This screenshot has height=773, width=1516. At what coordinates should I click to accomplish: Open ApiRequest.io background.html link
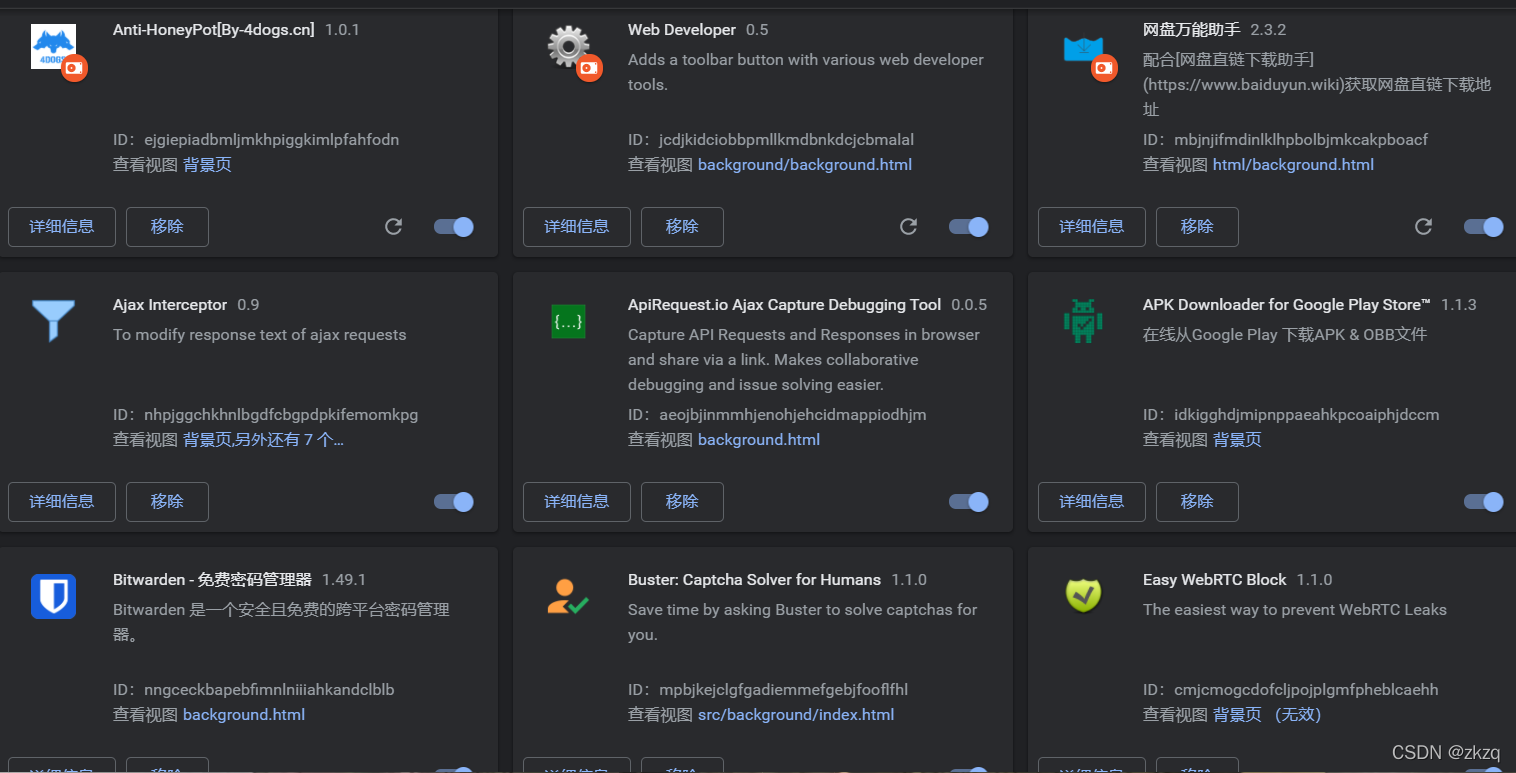tap(759, 440)
